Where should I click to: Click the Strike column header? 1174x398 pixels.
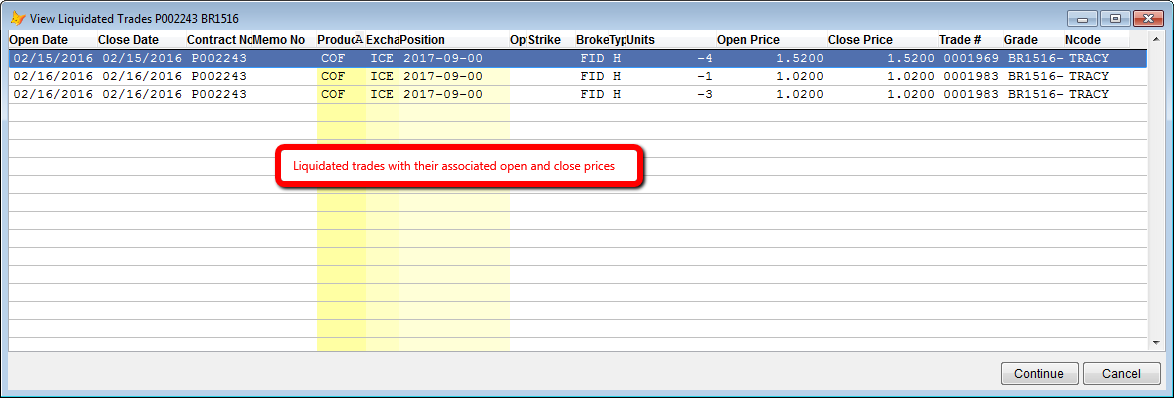[x=551, y=40]
